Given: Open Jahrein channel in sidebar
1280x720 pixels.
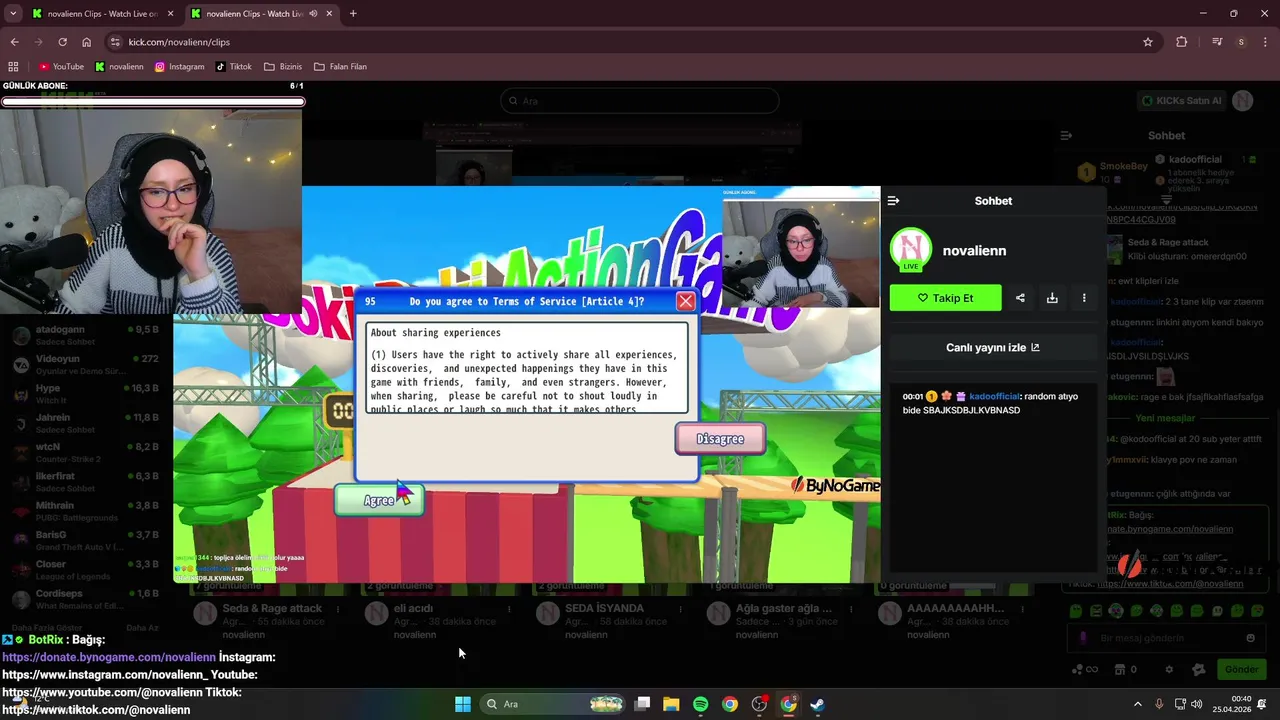Looking at the screenshot, I should (86, 424).
